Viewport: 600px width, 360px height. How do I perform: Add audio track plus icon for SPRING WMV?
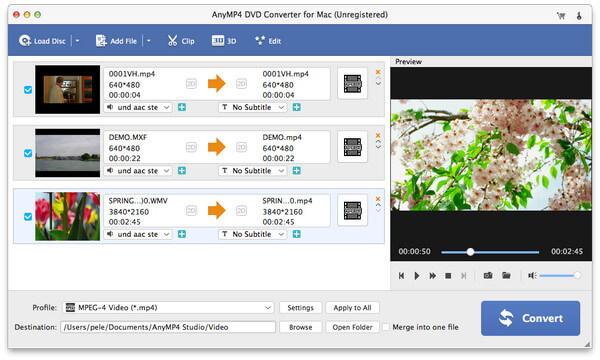182,235
